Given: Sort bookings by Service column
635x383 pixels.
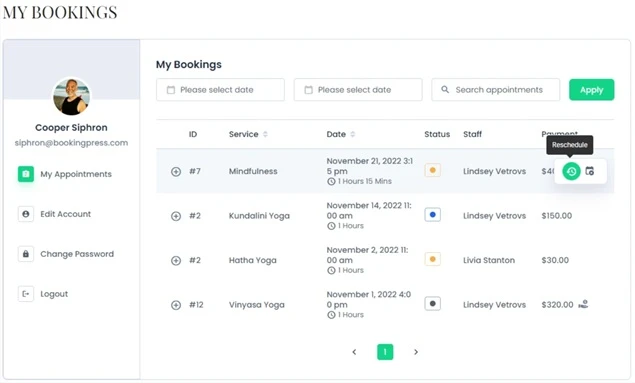Looking at the screenshot, I should coord(265,134).
